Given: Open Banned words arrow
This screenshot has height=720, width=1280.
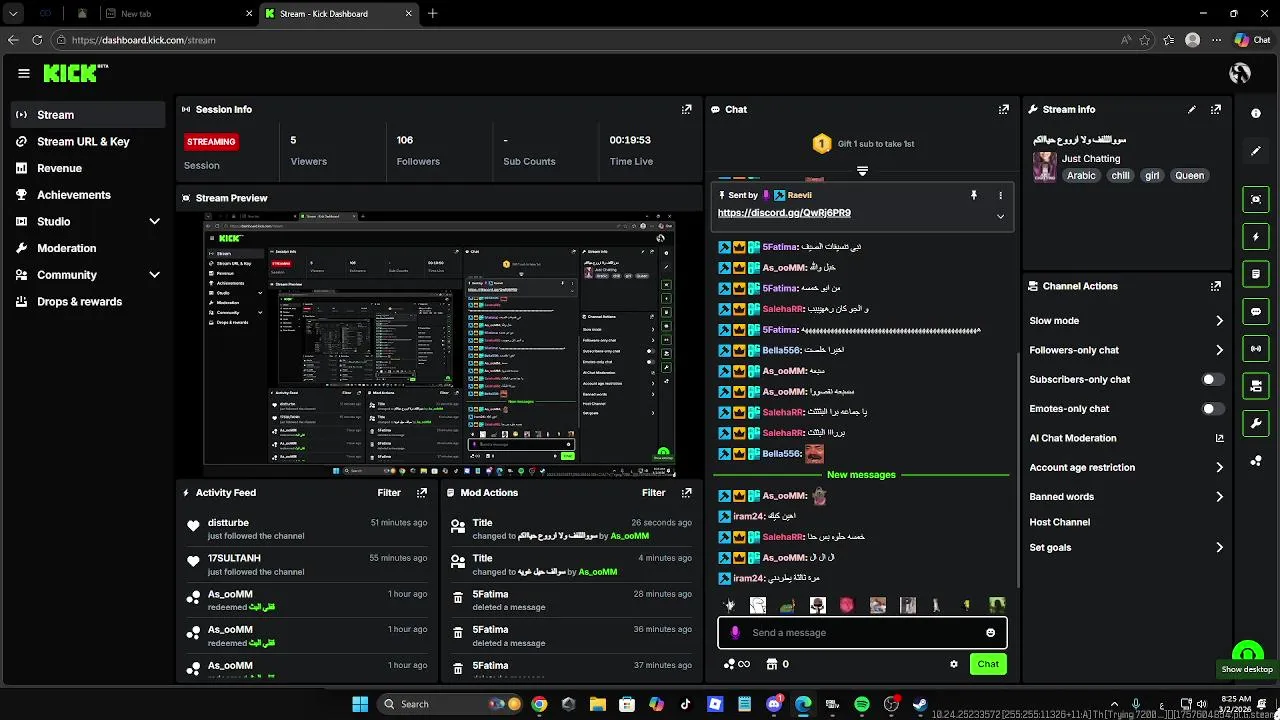Looking at the screenshot, I should (1219, 497).
